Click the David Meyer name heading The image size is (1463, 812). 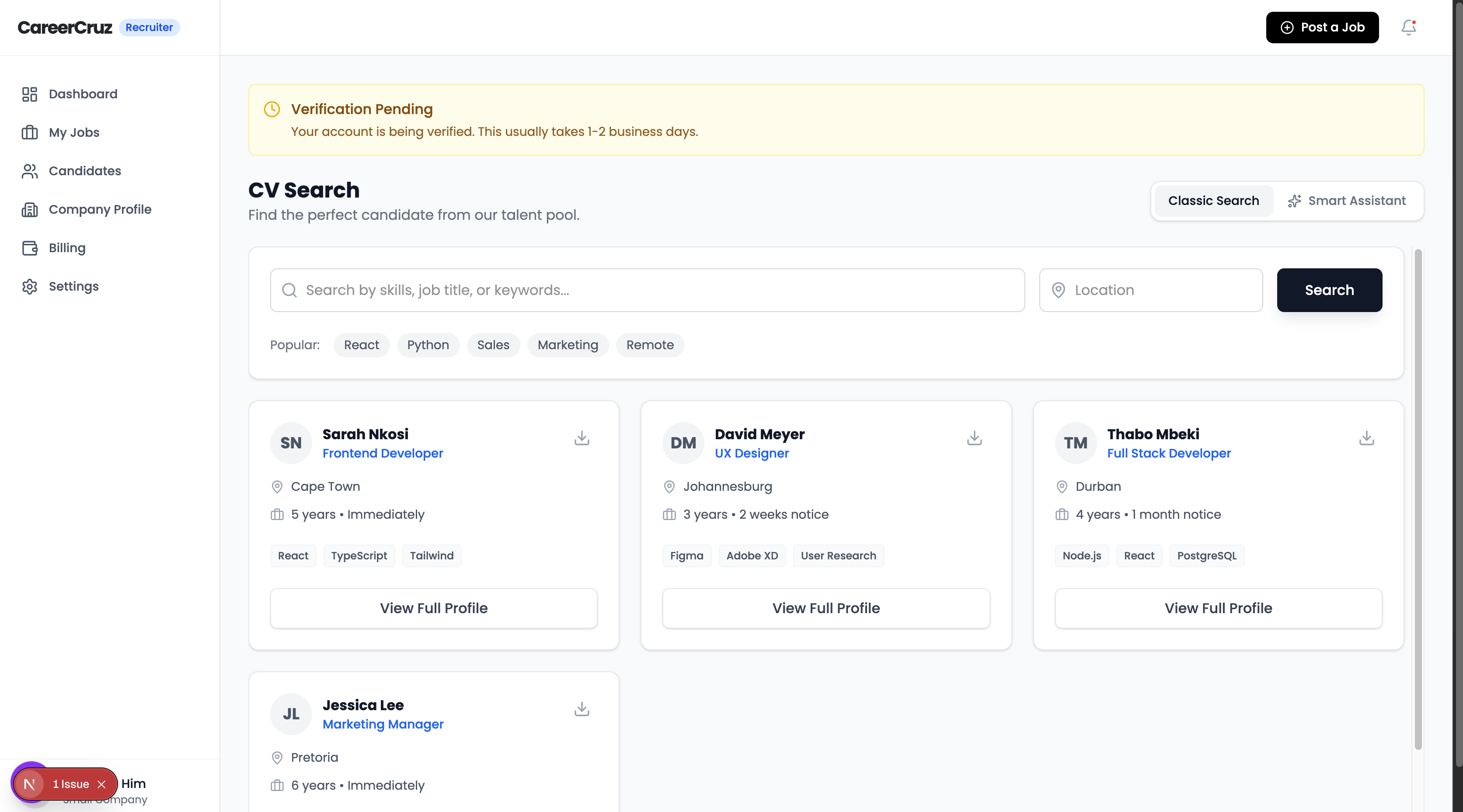759,434
